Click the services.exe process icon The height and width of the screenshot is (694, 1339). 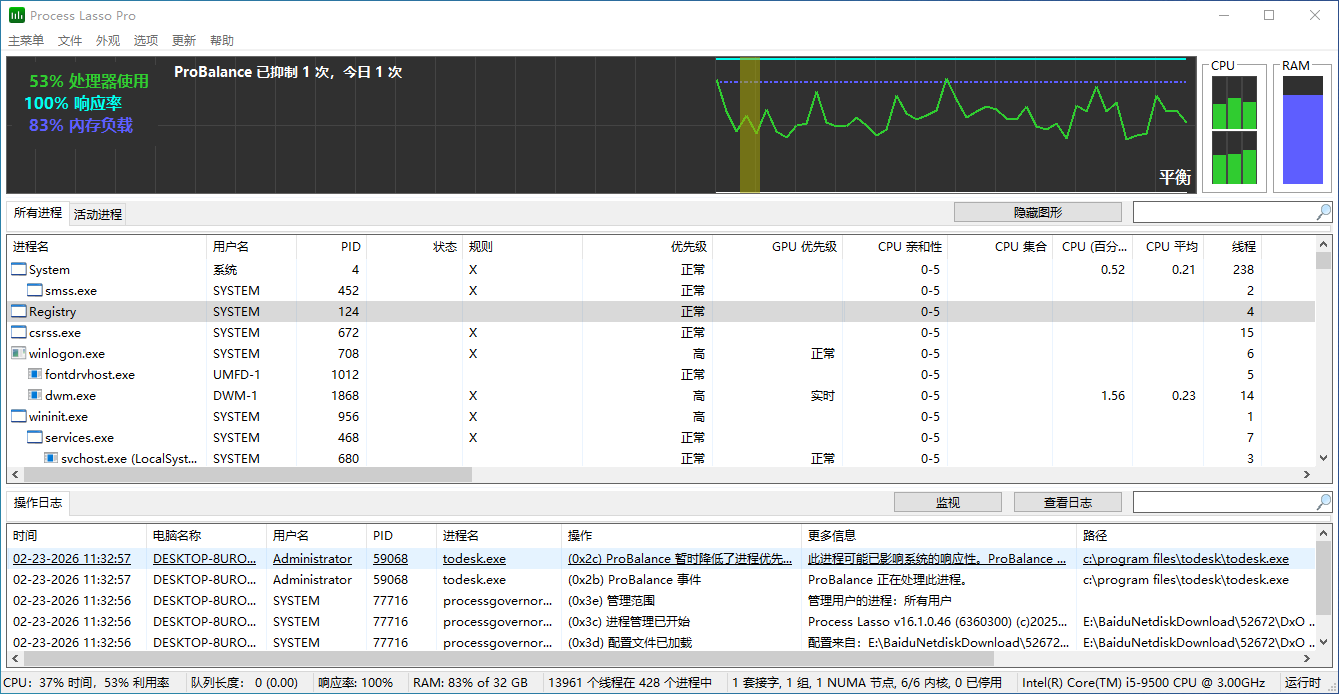click(35, 438)
